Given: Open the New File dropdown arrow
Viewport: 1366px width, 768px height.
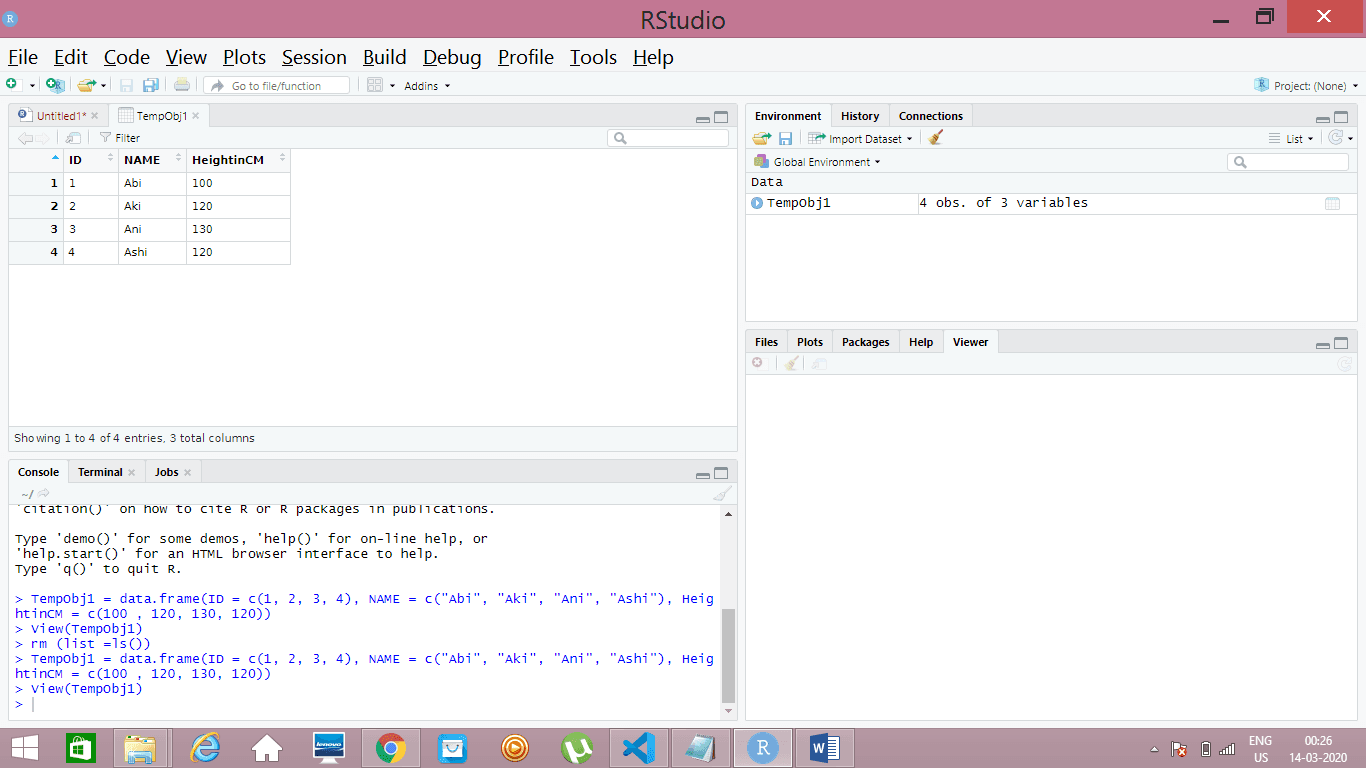Looking at the screenshot, I should (32, 86).
